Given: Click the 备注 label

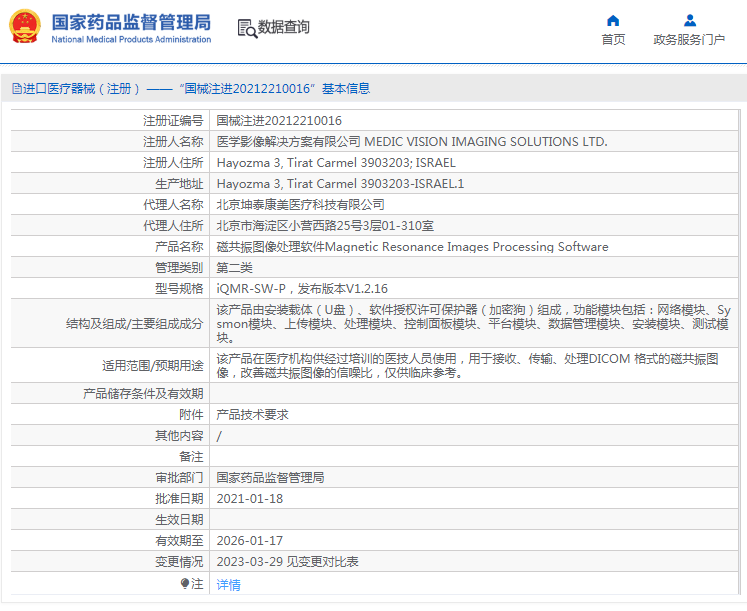Looking at the screenshot, I should click(191, 456).
